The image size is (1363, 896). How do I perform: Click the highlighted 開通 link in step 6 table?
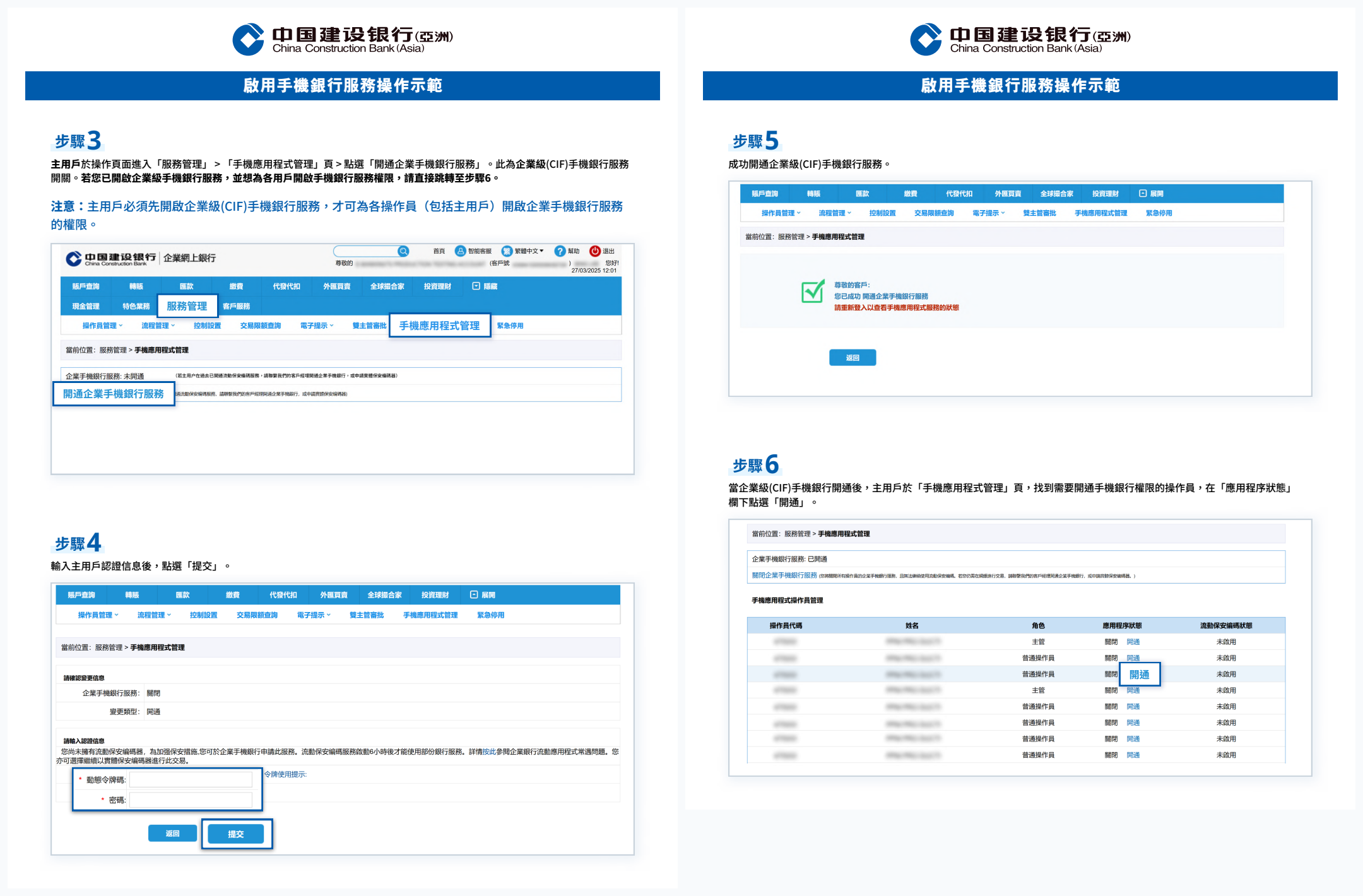tap(1140, 675)
